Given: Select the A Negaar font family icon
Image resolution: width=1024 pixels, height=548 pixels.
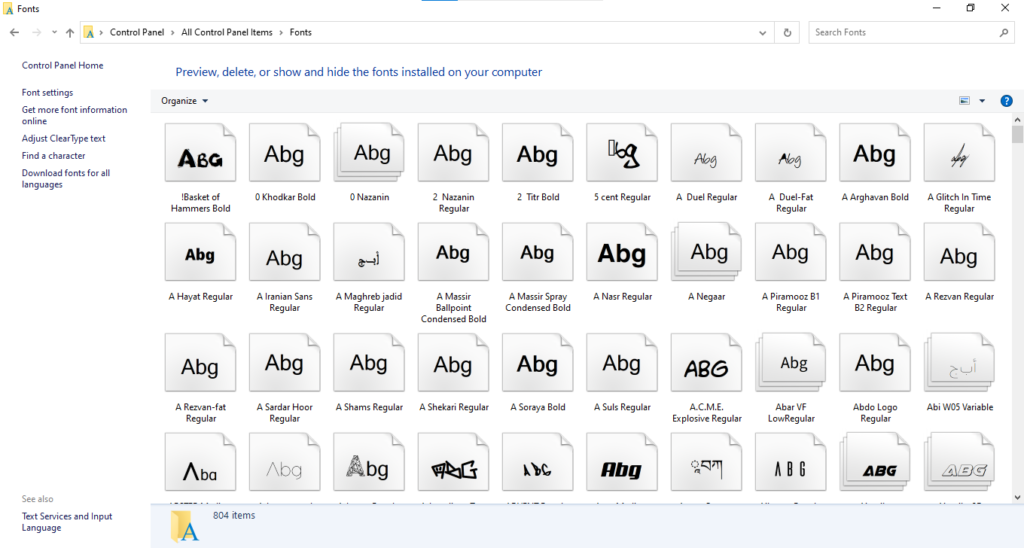Looking at the screenshot, I should (706, 253).
